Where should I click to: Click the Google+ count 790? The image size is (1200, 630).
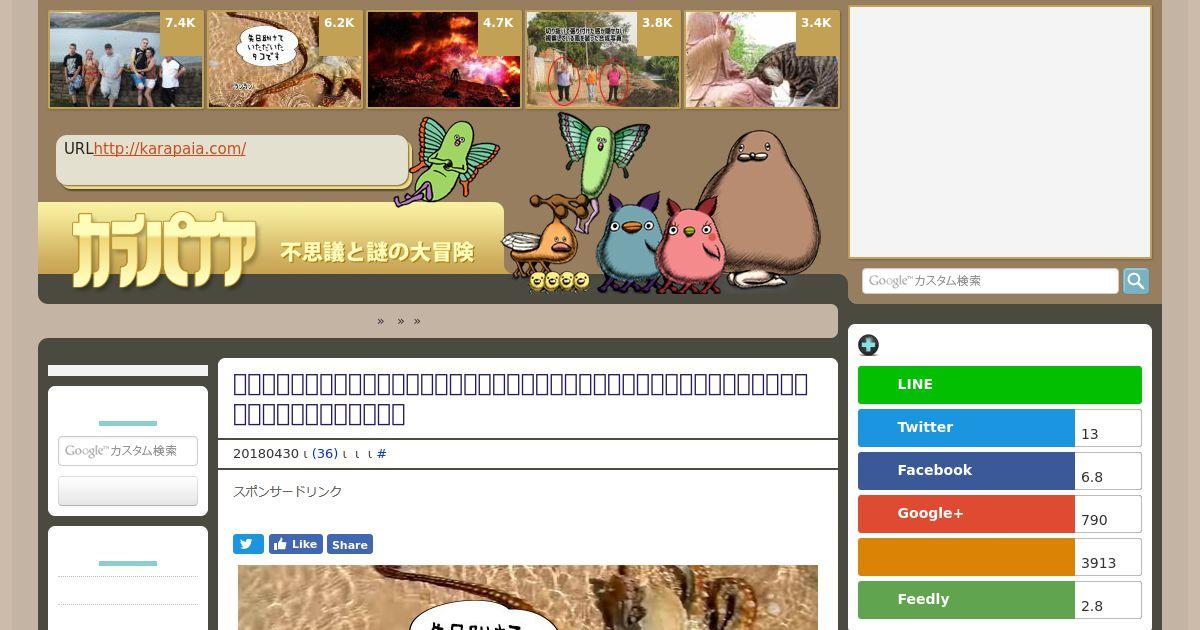(x=1108, y=514)
